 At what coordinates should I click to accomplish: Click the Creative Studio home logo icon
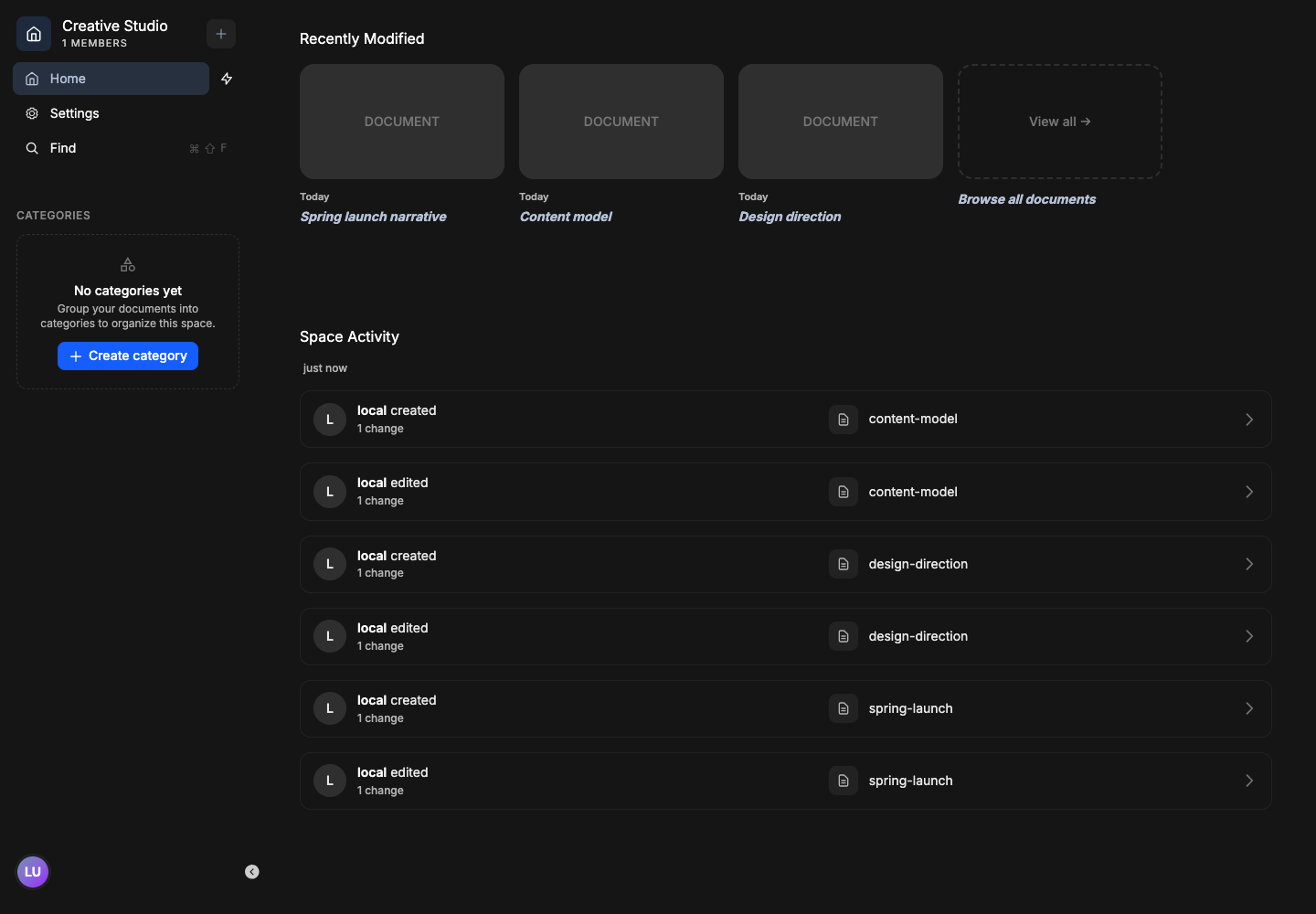pos(34,34)
